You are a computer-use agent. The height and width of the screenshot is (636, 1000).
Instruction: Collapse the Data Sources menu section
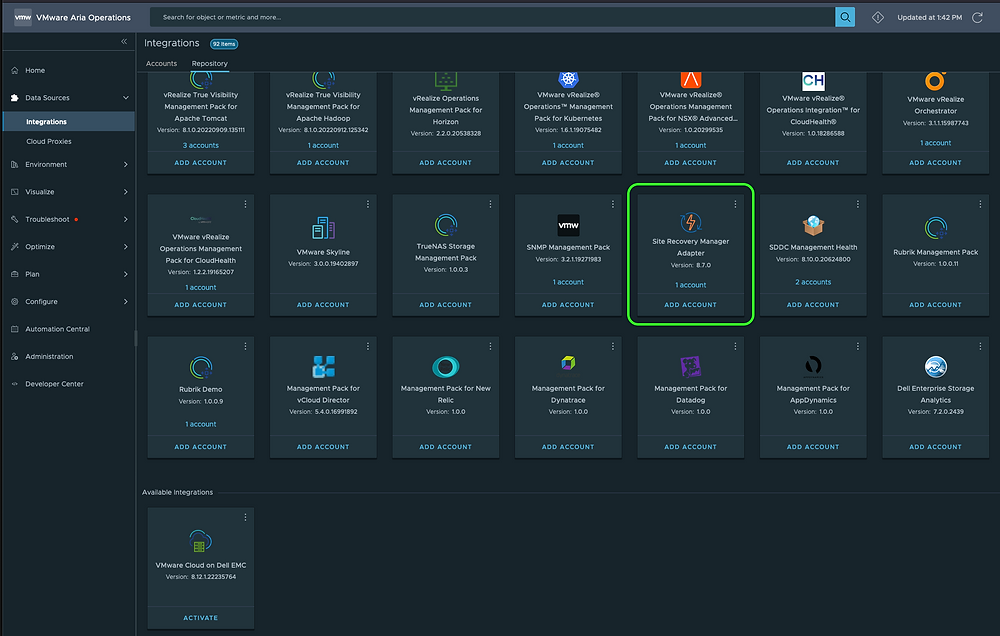coord(126,98)
